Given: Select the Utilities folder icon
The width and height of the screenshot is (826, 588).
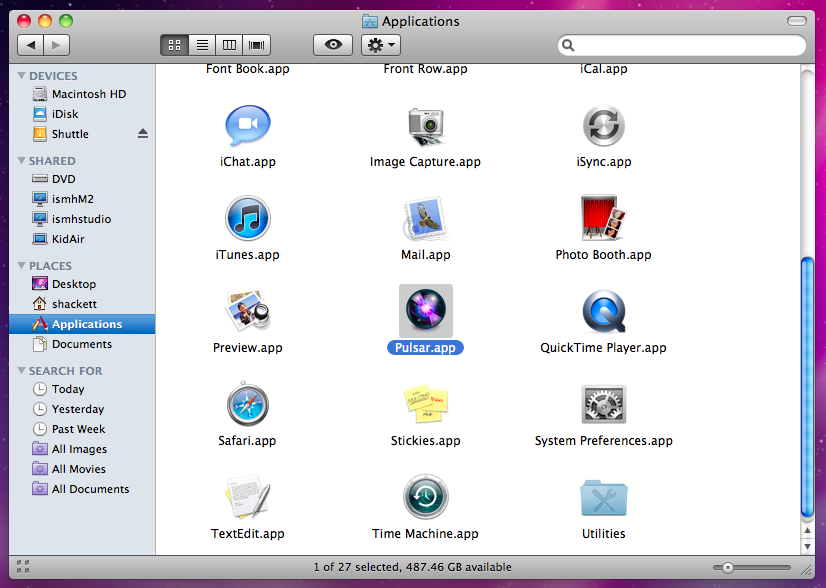Looking at the screenshot, I should coord(604,498).
